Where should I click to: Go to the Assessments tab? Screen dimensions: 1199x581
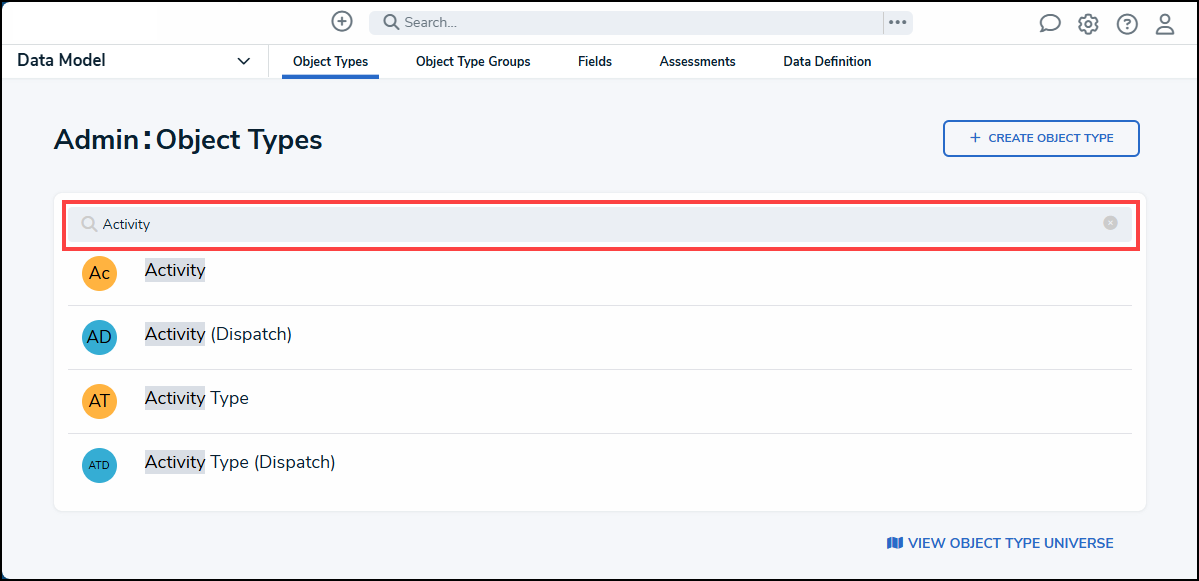[697, 62]
